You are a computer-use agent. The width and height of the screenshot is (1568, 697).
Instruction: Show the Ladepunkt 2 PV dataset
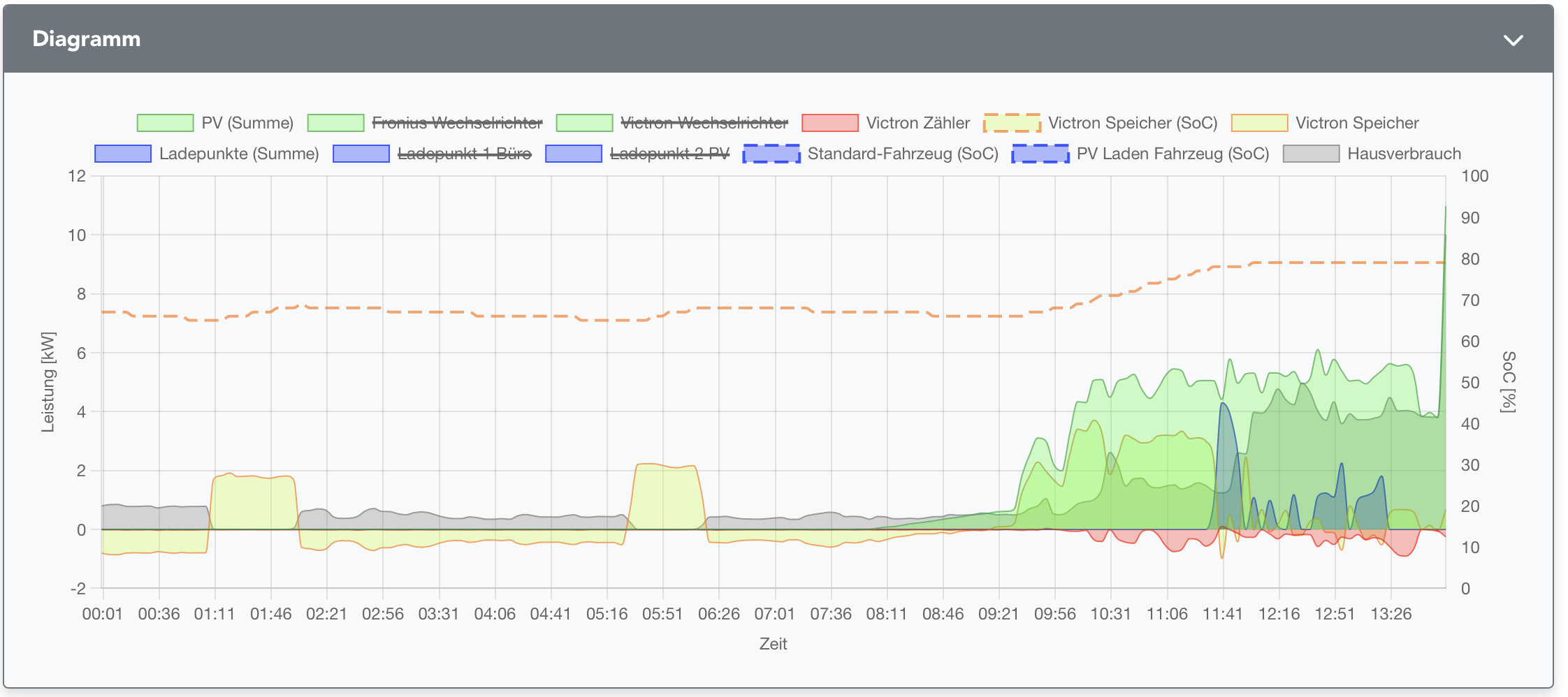click(669, 154)
